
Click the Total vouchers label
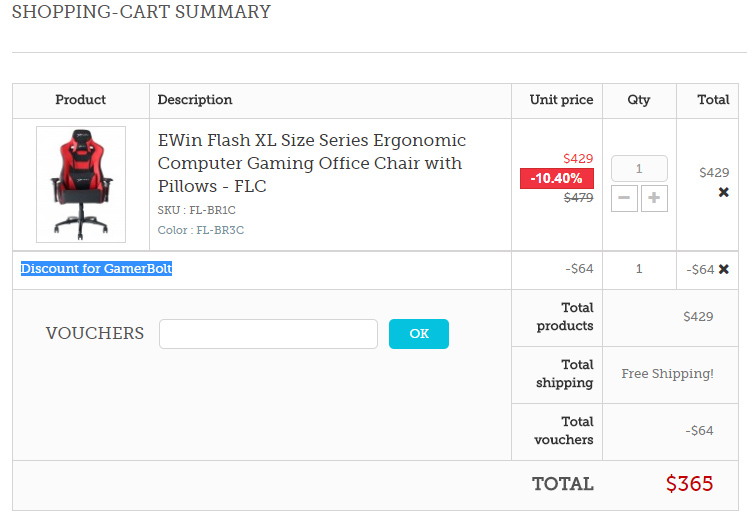(564, 431)
